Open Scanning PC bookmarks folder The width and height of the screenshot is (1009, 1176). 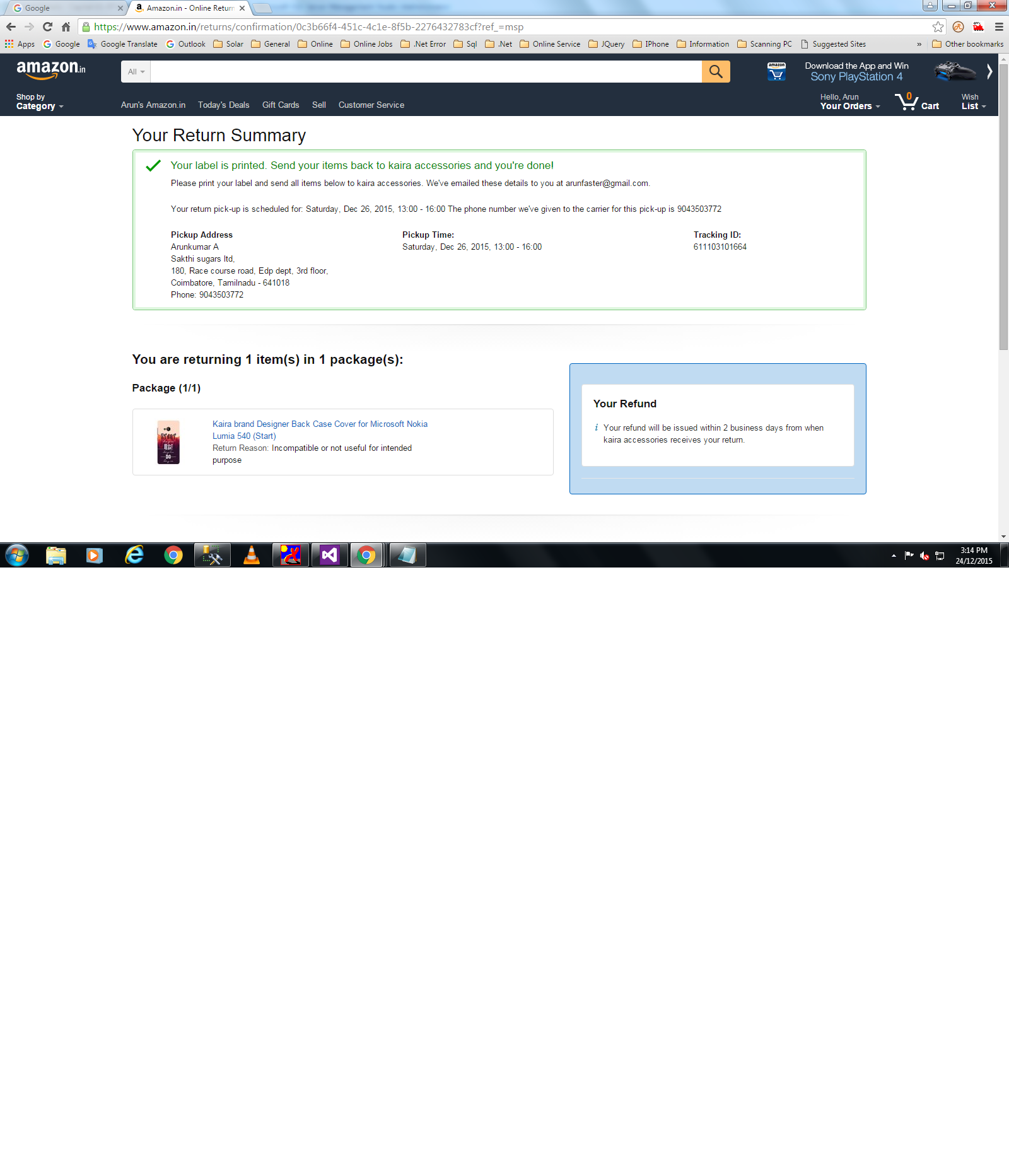pyautogui.click(x=765, y=44)
